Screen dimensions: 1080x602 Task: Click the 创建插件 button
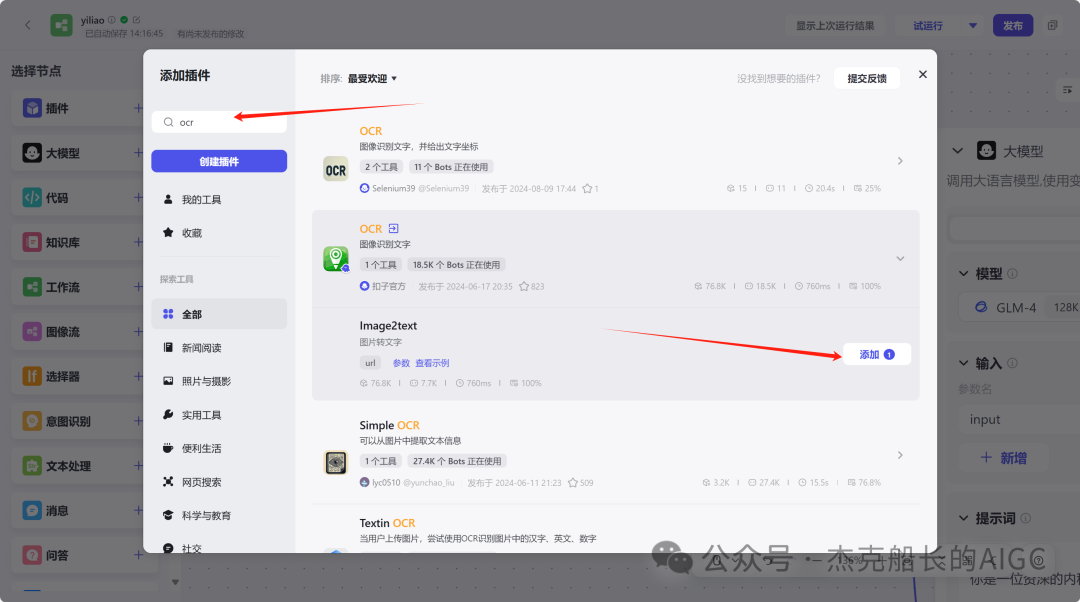coord(219,161)
